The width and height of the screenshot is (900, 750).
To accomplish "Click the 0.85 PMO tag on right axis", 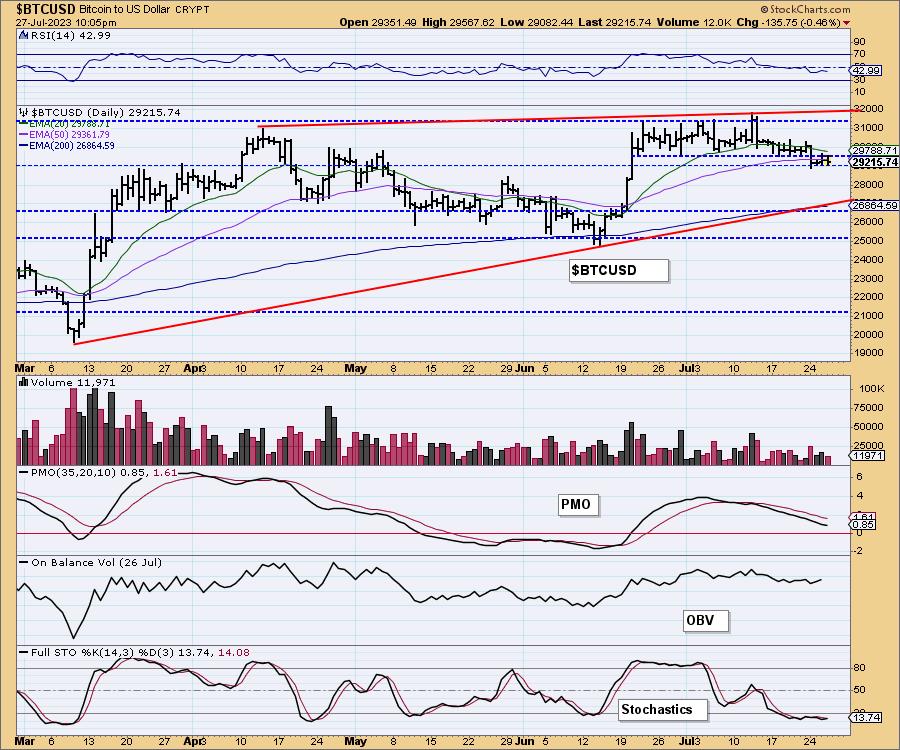I will click(x=863, y=524).
